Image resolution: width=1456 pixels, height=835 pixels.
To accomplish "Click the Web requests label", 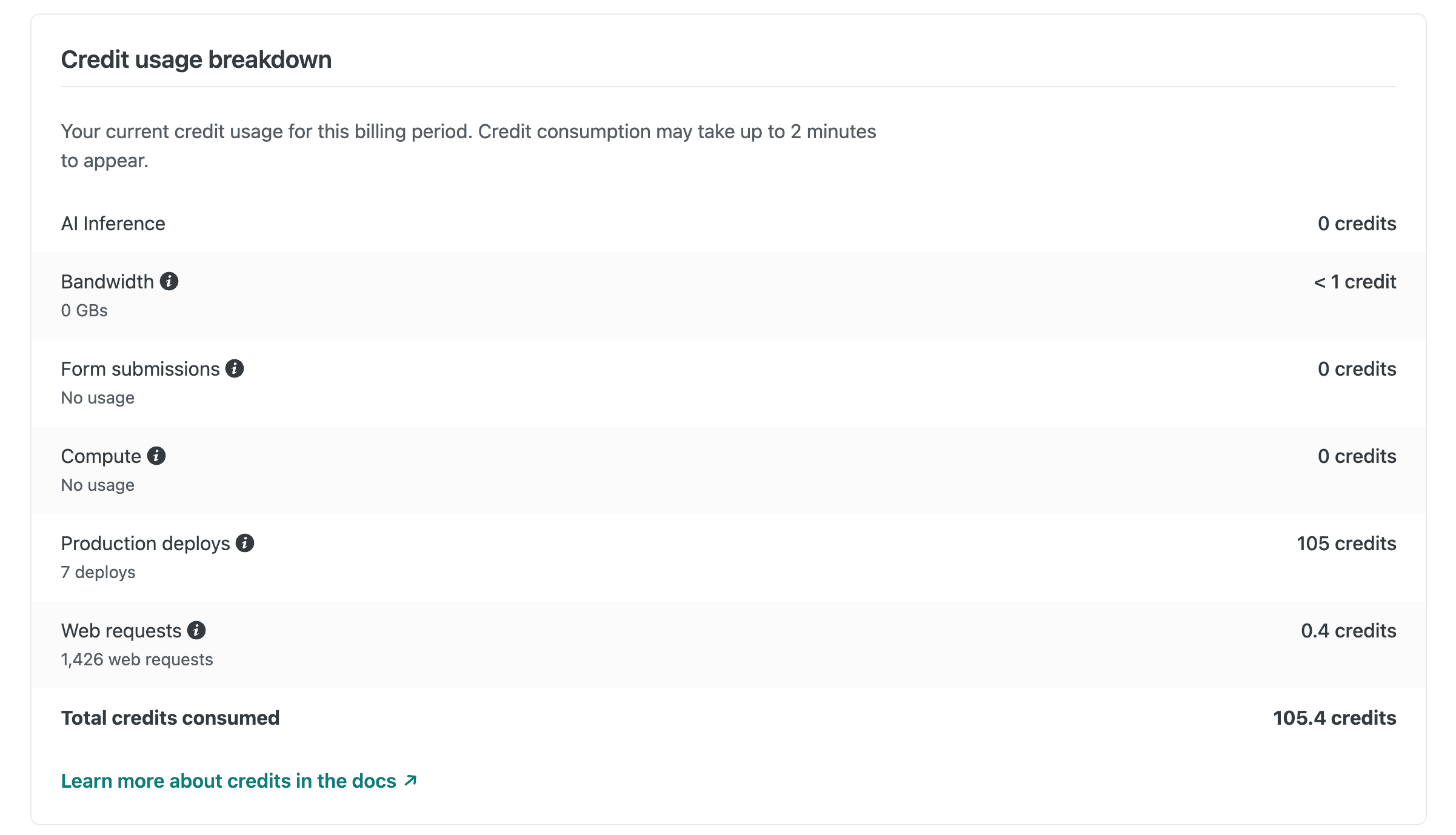I will [x=121, y=631].
